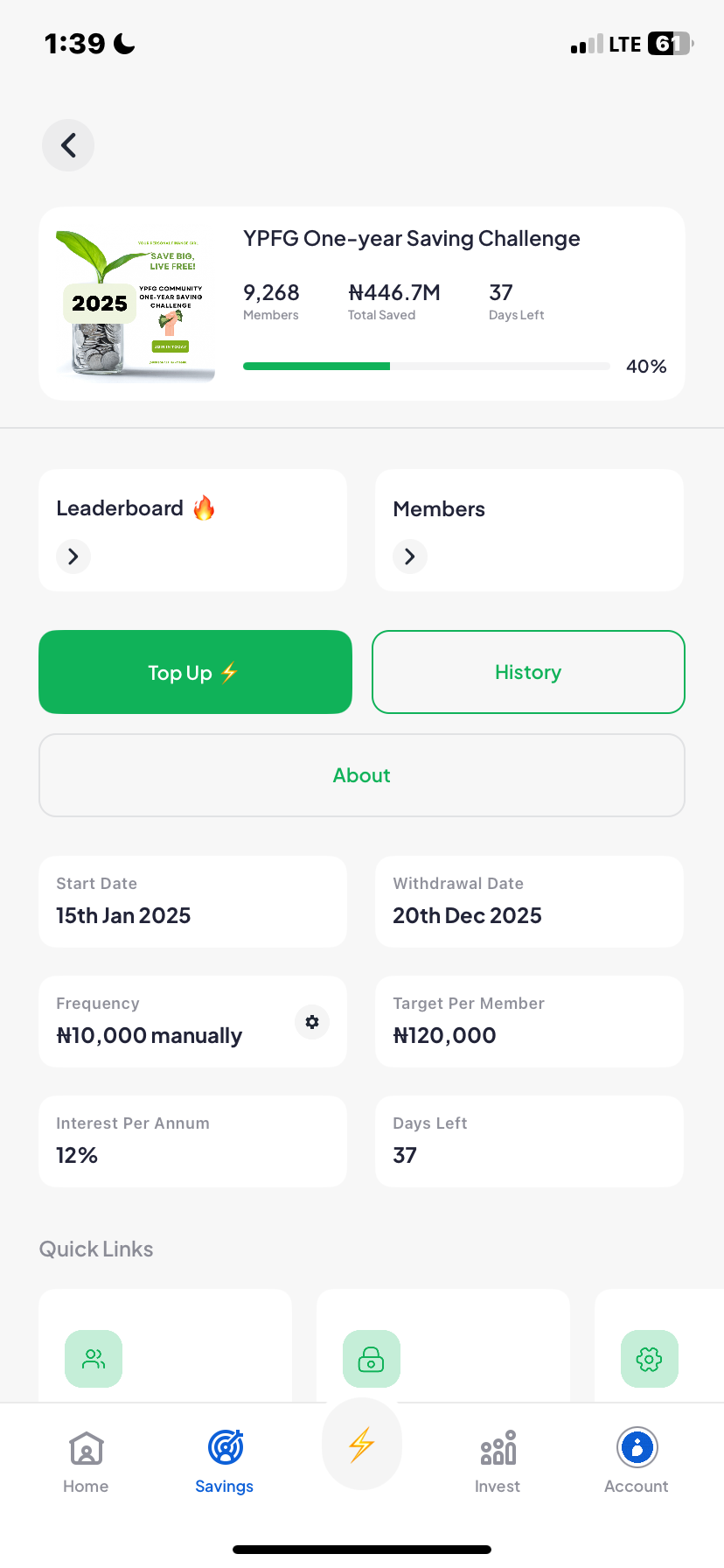Open the History button
This screenshot has height=1568, width=724.
[x=528, y=672]
